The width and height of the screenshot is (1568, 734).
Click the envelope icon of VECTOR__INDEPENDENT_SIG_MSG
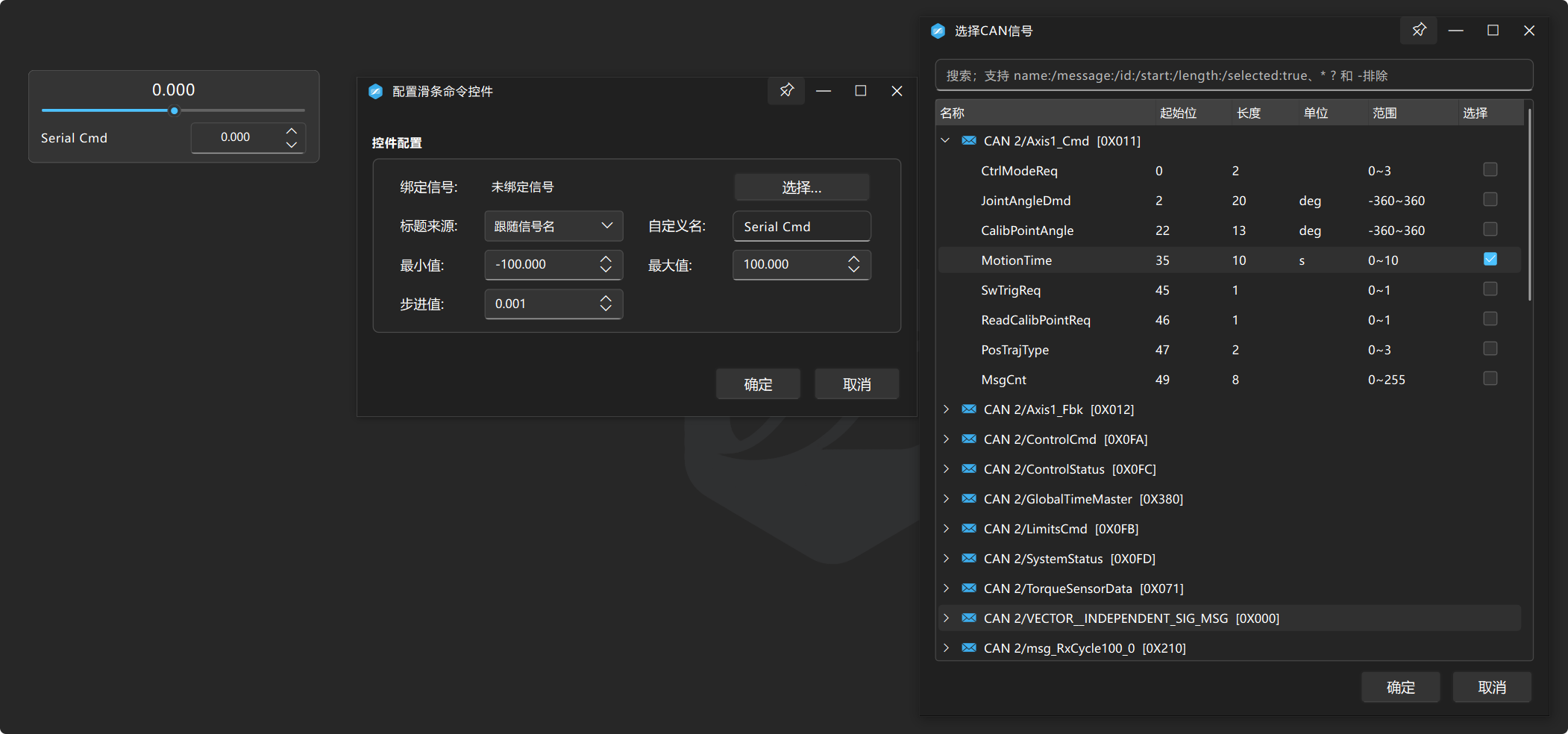tap(969, 618)
